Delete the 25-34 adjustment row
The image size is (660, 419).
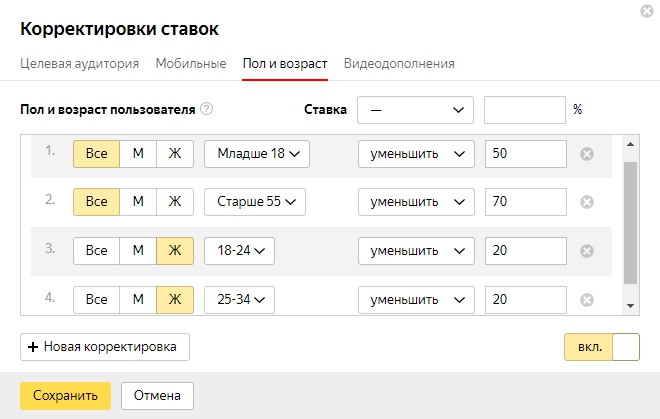tap(587, 300)
